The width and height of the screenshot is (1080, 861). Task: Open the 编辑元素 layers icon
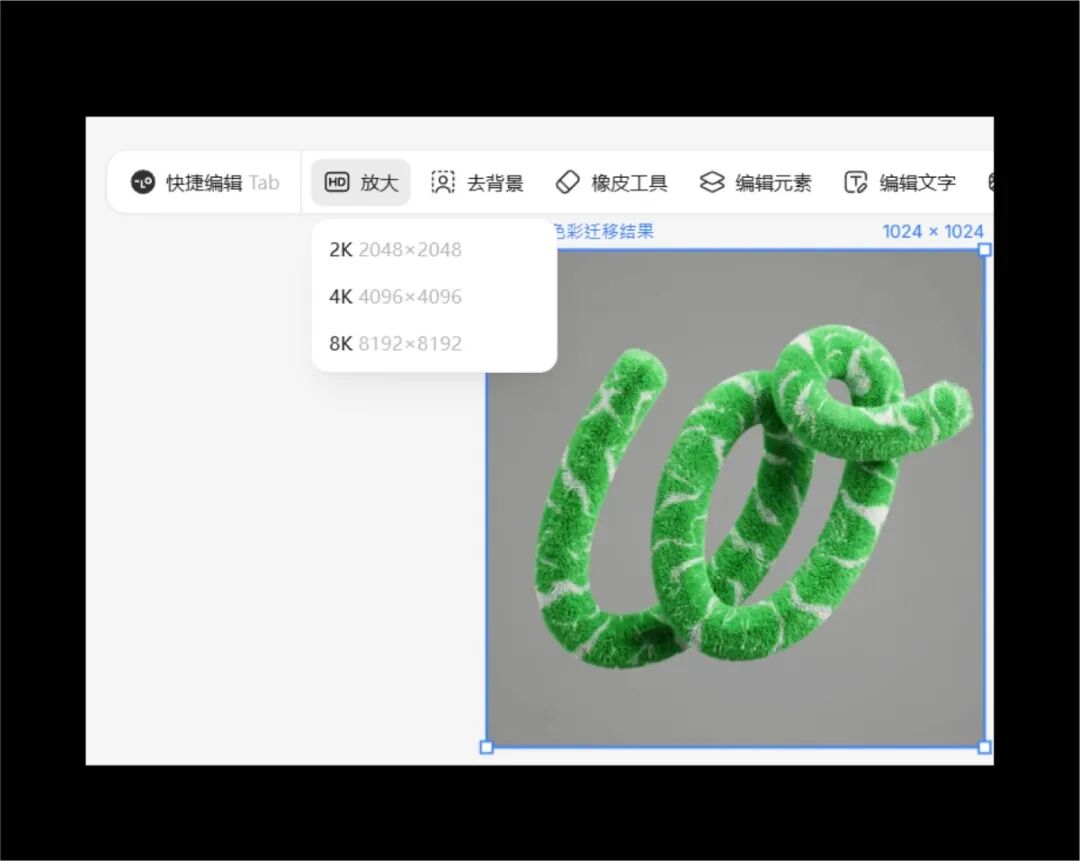tap(711, 182)
